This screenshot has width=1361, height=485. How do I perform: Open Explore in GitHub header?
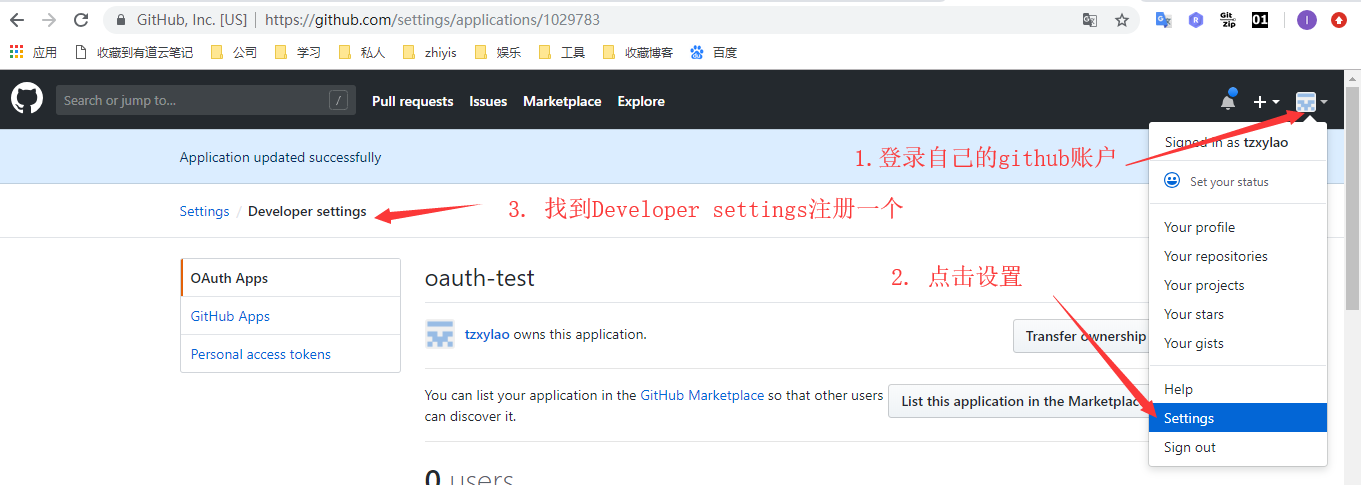coord(641,101)
